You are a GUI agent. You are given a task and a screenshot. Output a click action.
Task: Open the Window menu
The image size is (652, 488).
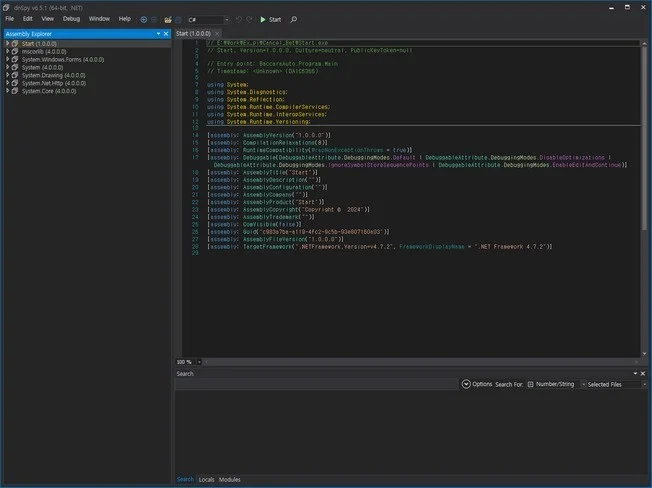click(x=99, y=19)
